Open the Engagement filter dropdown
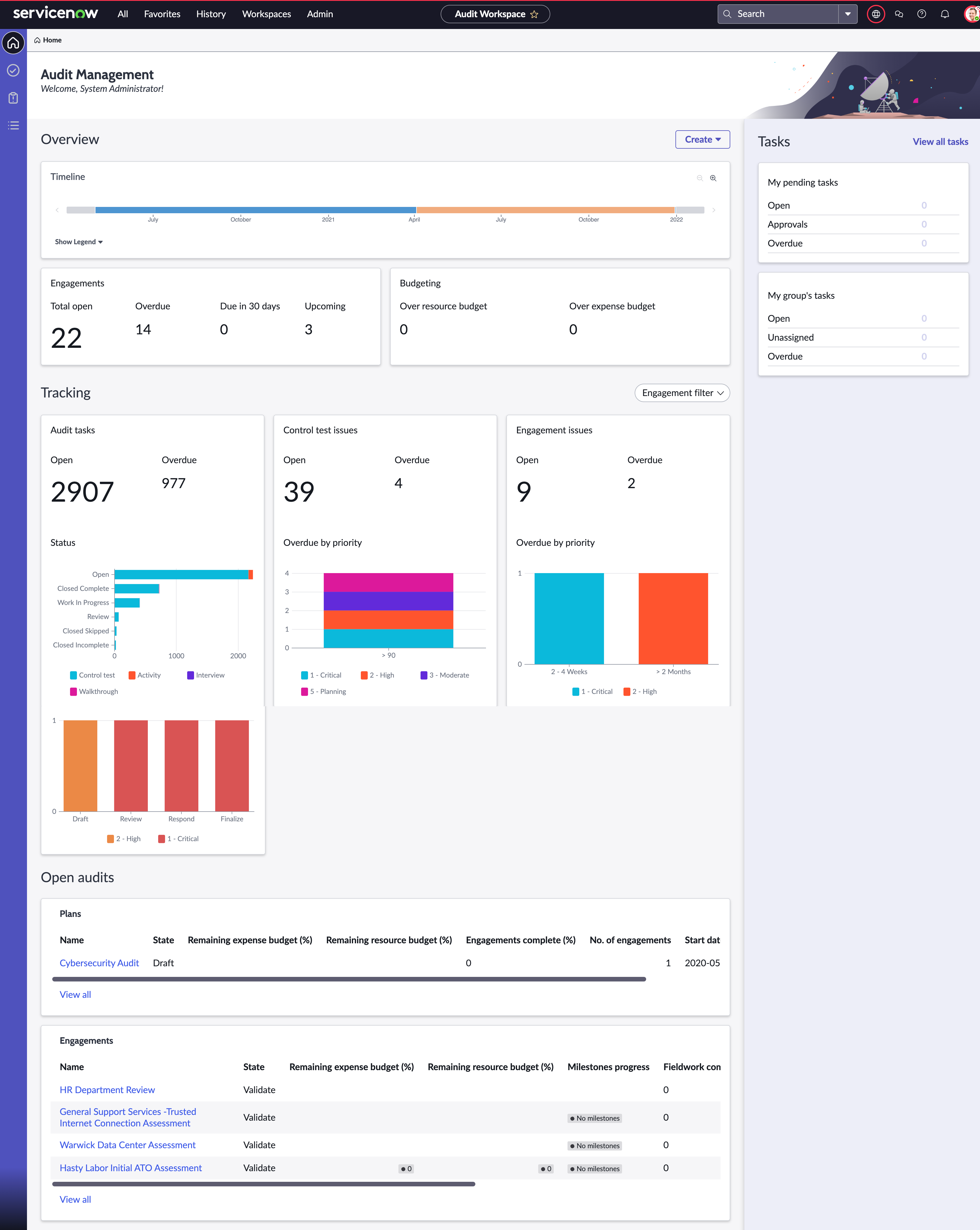This screenshot has height=1230, width=980. pos(682,393)
